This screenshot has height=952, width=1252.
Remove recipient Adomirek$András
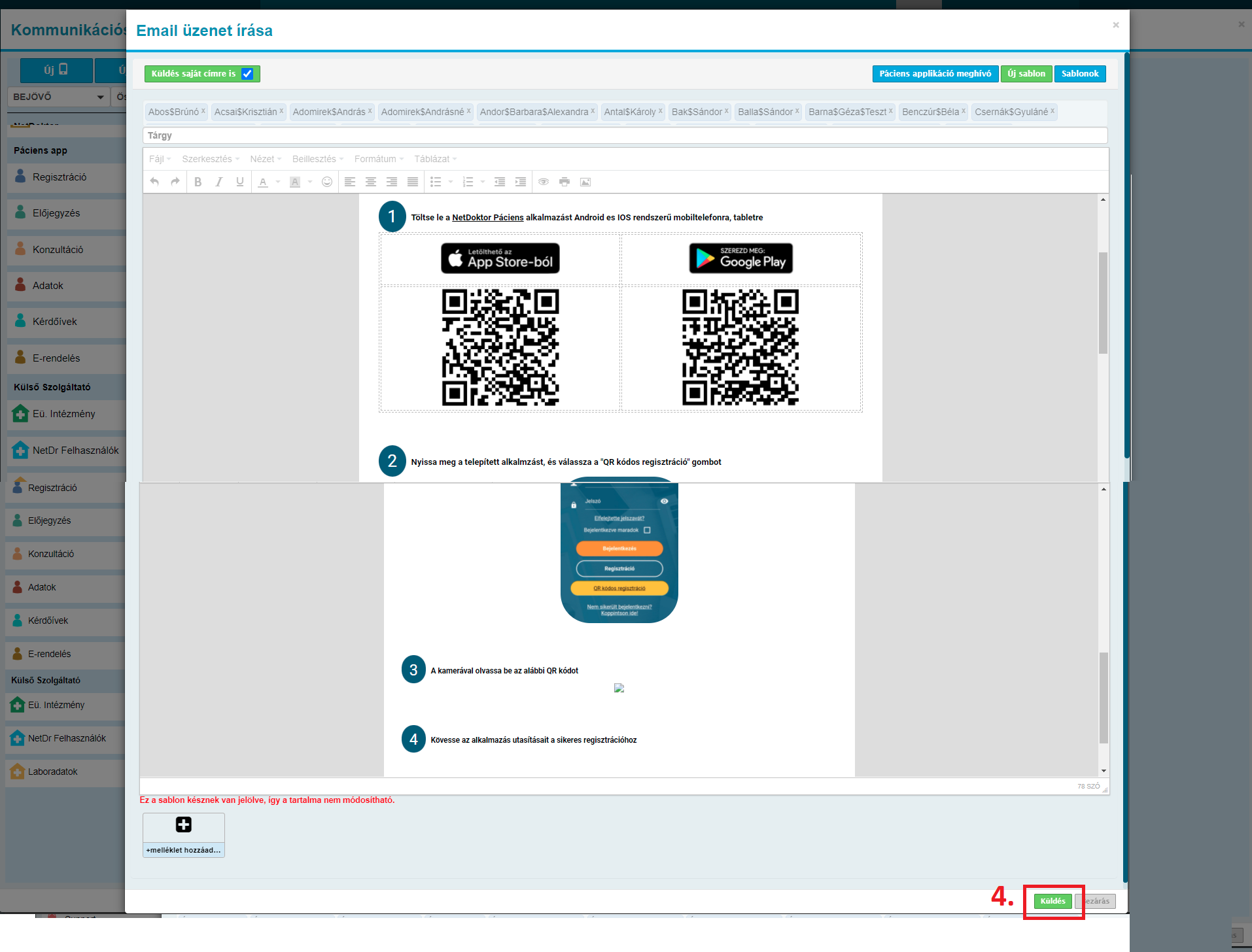pyautogui.click(x=370, y=111)
